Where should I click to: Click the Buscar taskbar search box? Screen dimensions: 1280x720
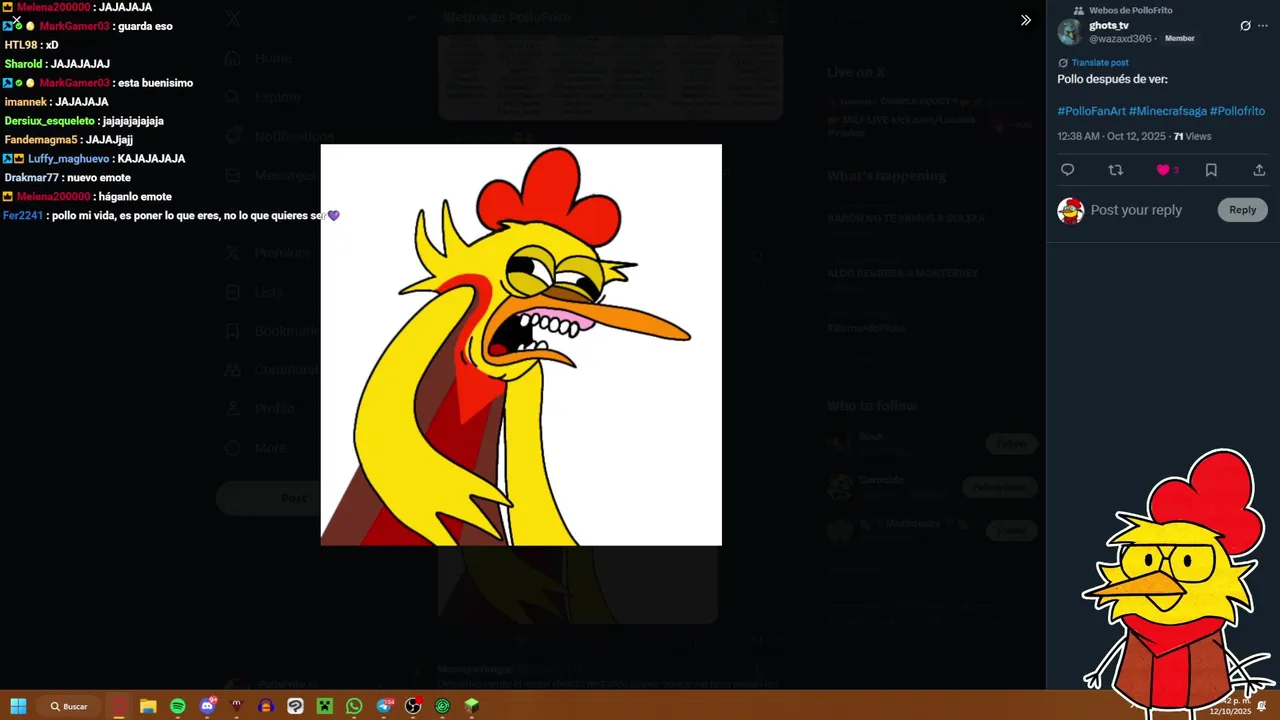69,706
